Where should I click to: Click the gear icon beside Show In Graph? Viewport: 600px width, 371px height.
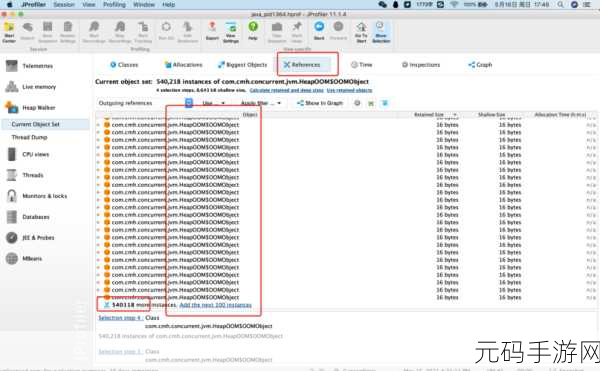pyautogui.click(x=357, y=103)
